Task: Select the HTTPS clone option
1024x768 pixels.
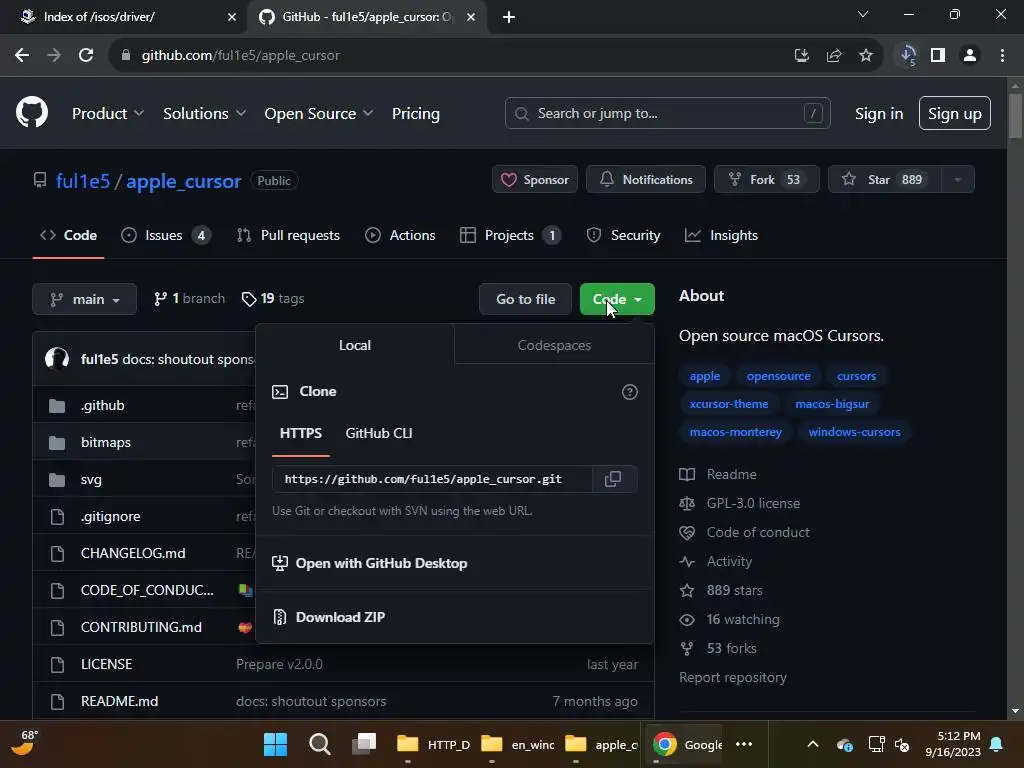Action: pyautogui.click(x=300, y=434)
